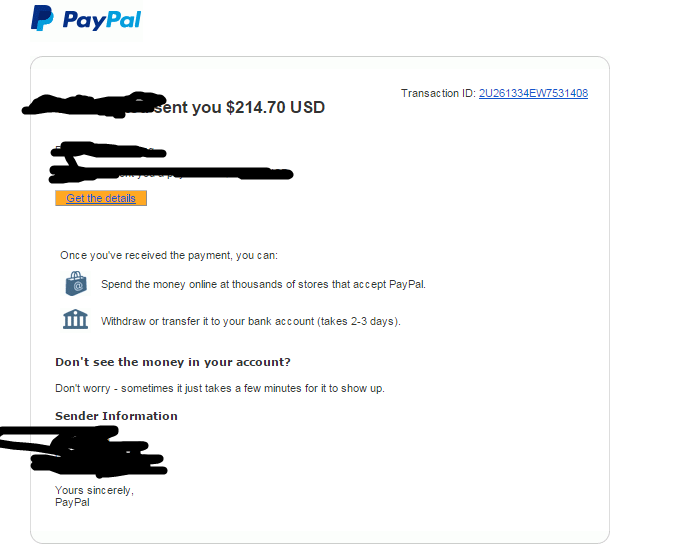This screenshot has height=545, width=681.
Task: Click the PayPal wordmark next to logo
Action: (x=102, y=20)
